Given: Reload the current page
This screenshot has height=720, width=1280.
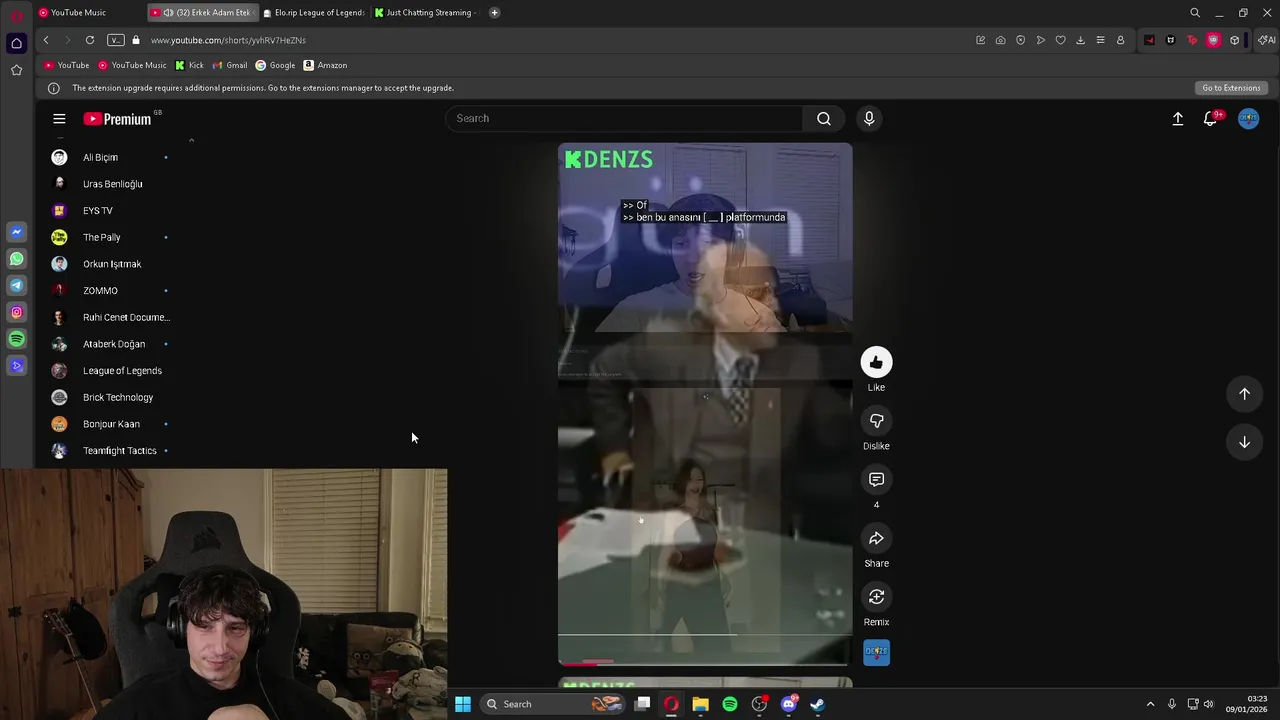Looking at the screenshot, I should click(90, 40).
